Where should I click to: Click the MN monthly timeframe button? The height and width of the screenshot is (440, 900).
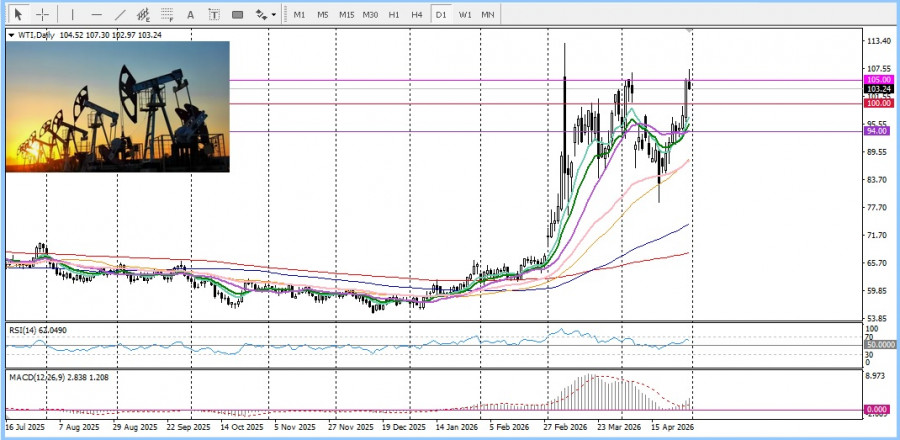488,15
